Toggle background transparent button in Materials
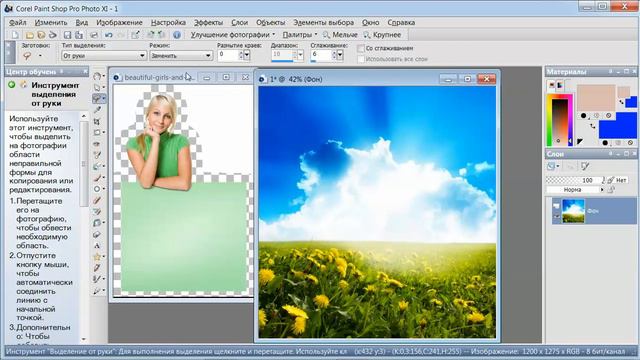 click(x=631, y=143)
